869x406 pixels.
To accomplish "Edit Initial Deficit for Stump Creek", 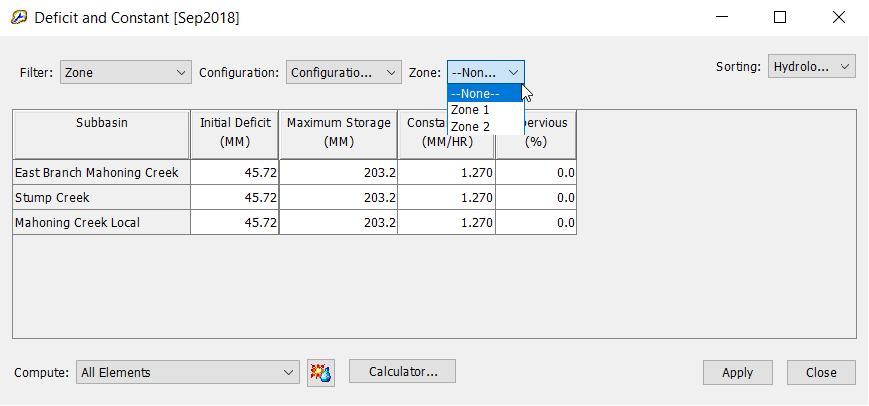I will tap(235, 198).
